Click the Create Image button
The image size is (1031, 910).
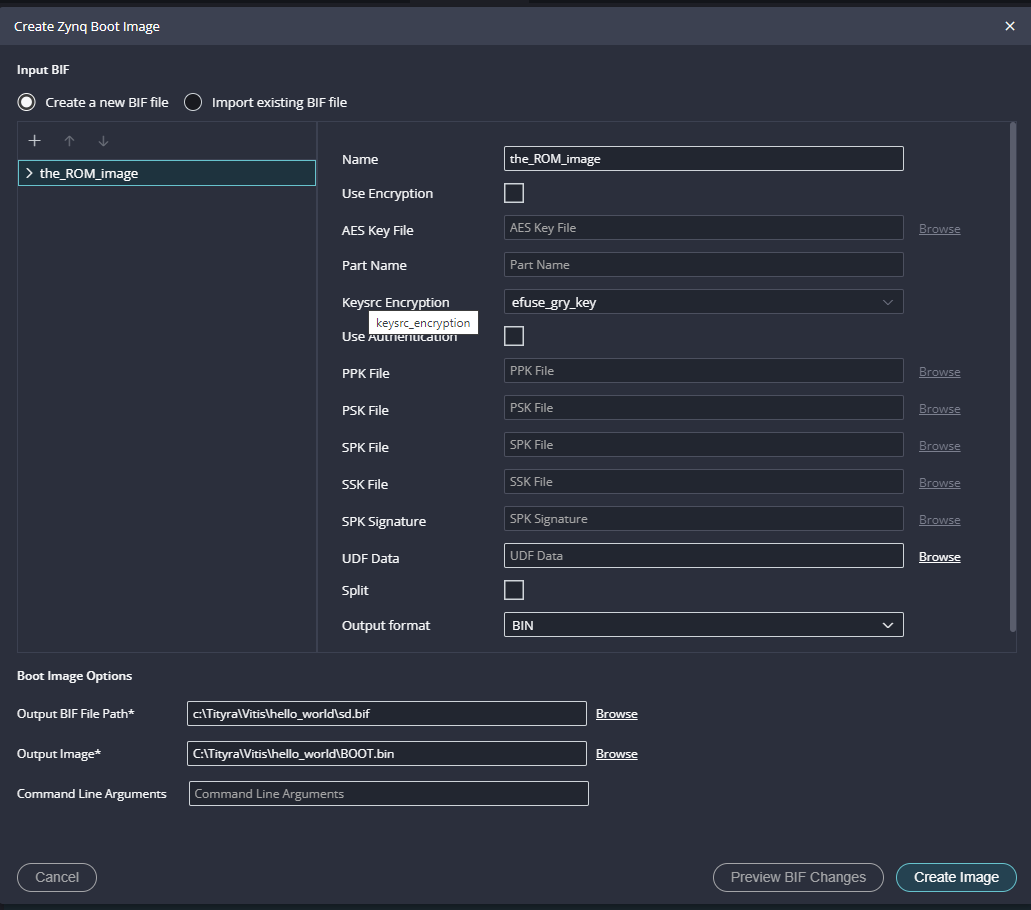pos(955,877)
